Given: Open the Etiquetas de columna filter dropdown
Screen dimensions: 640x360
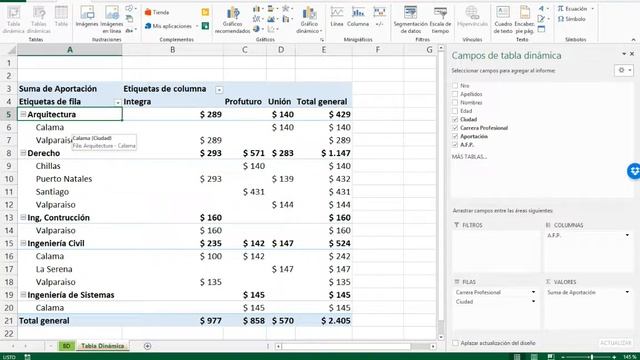Looking at the screenshot, I should 219,90.
